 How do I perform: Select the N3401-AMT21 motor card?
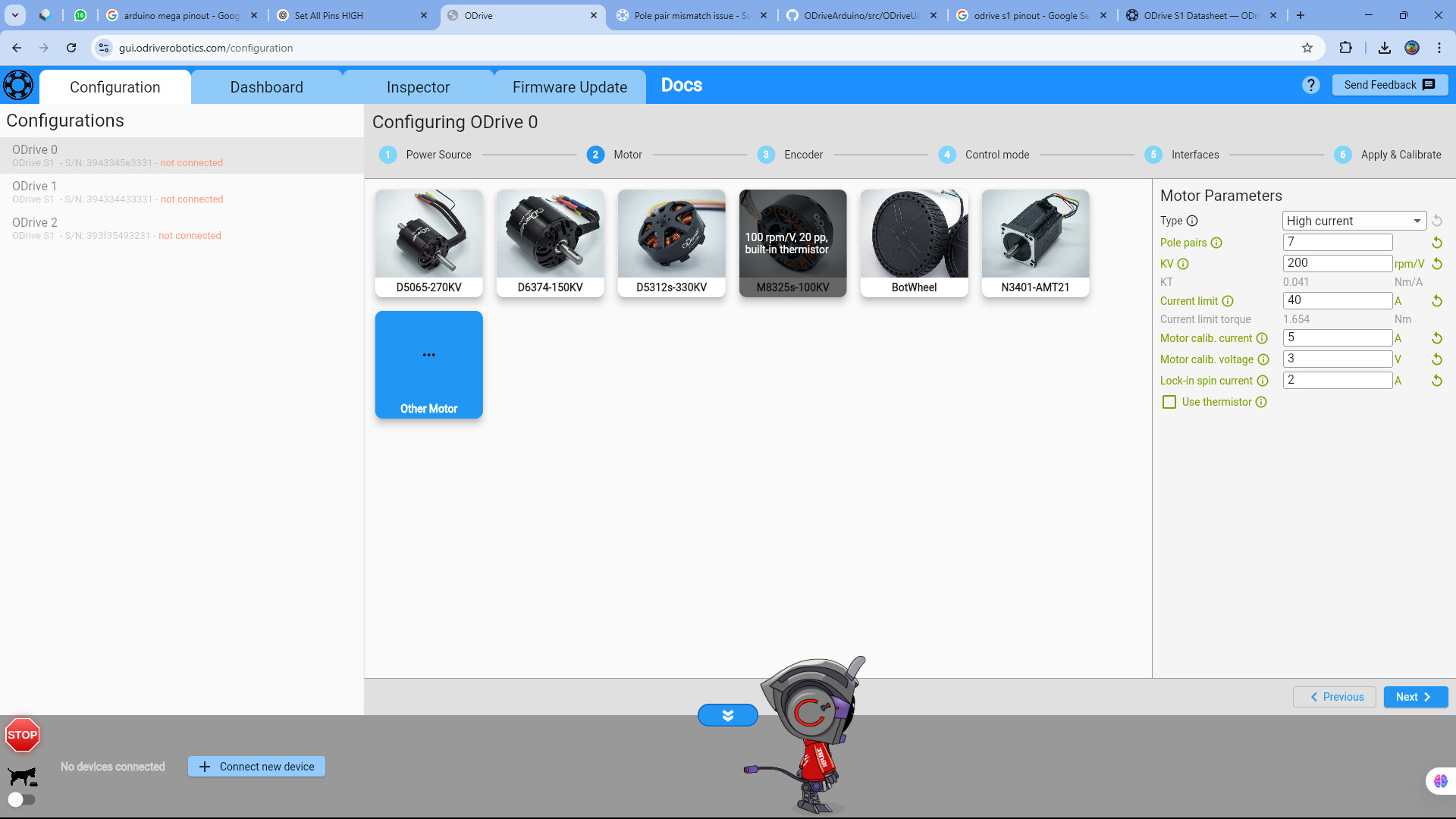pyautogui.click(x=1036, y=243)
